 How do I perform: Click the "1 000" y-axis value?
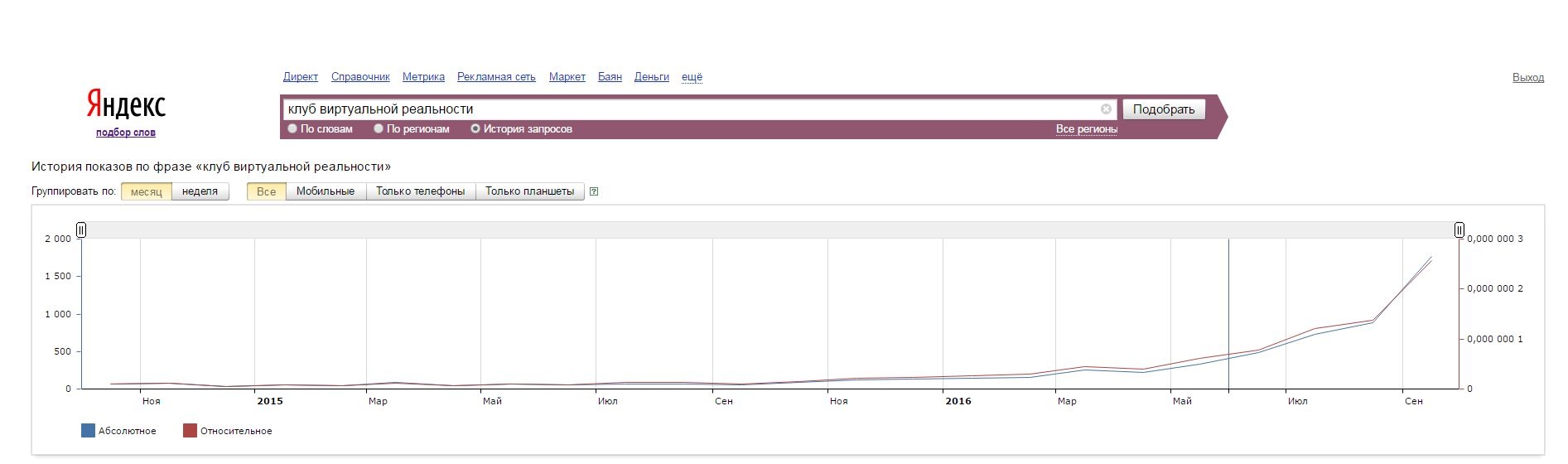click(58, 314)
